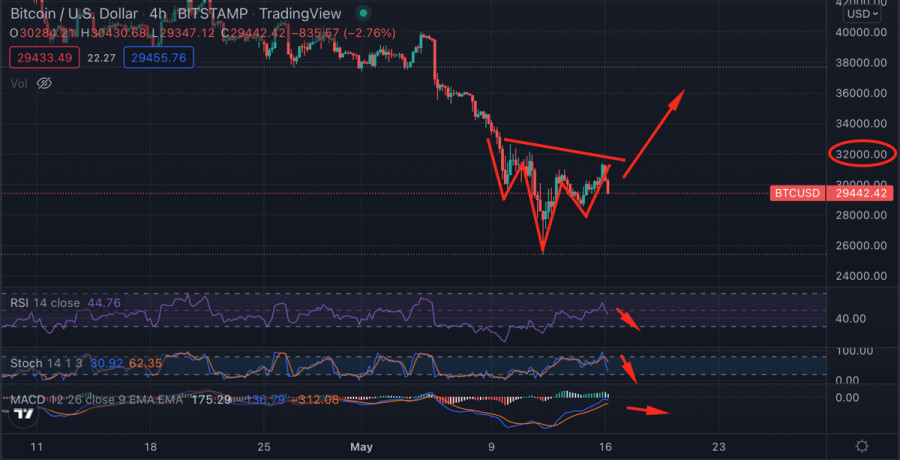Toggle the Vol indicator visibility eye icon

[44, 84]
